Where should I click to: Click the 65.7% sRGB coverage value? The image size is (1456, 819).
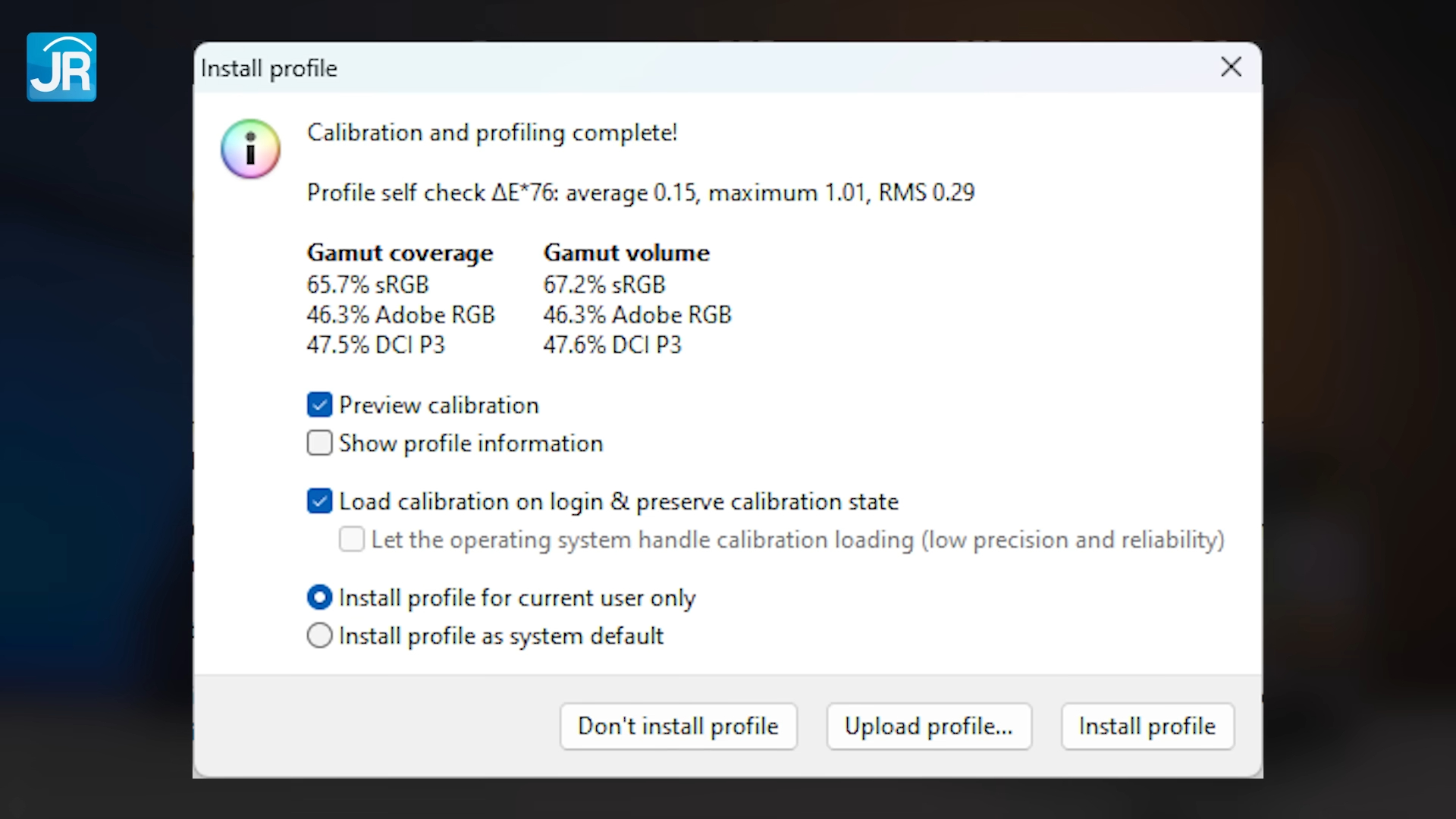367,284
